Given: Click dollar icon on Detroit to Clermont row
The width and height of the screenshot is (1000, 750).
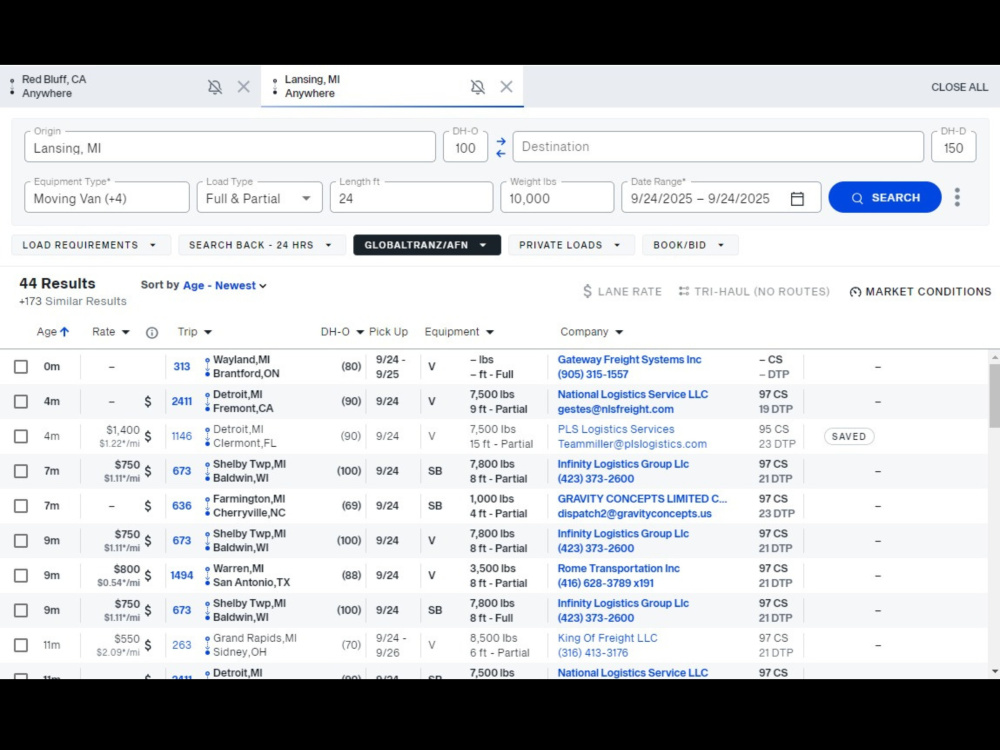Looking at the screenshot, I should tap(148, 436).
